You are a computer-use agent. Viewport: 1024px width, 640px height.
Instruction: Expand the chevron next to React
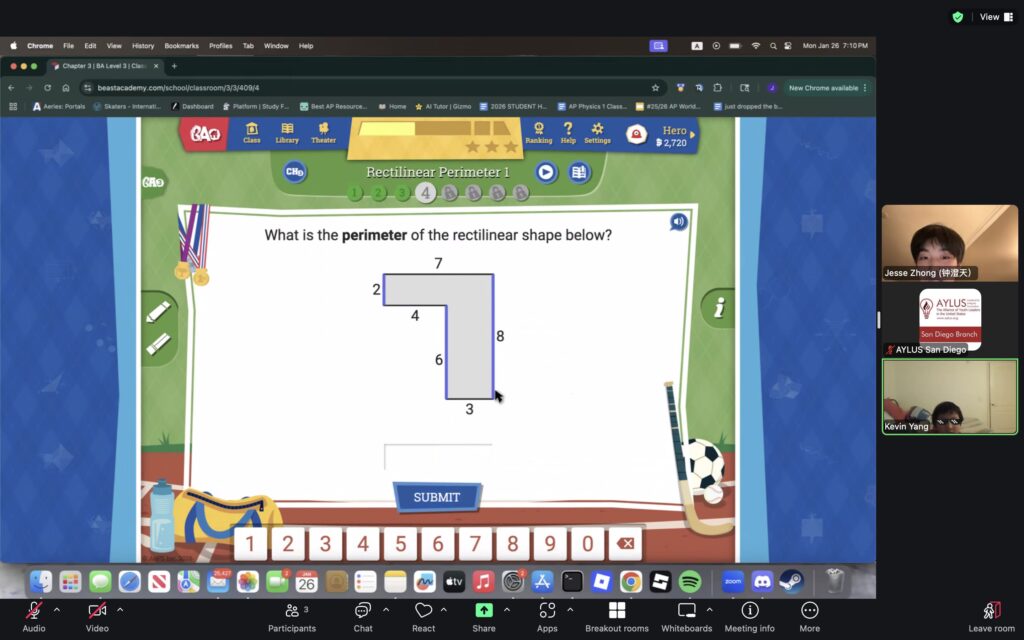point(444,609)
